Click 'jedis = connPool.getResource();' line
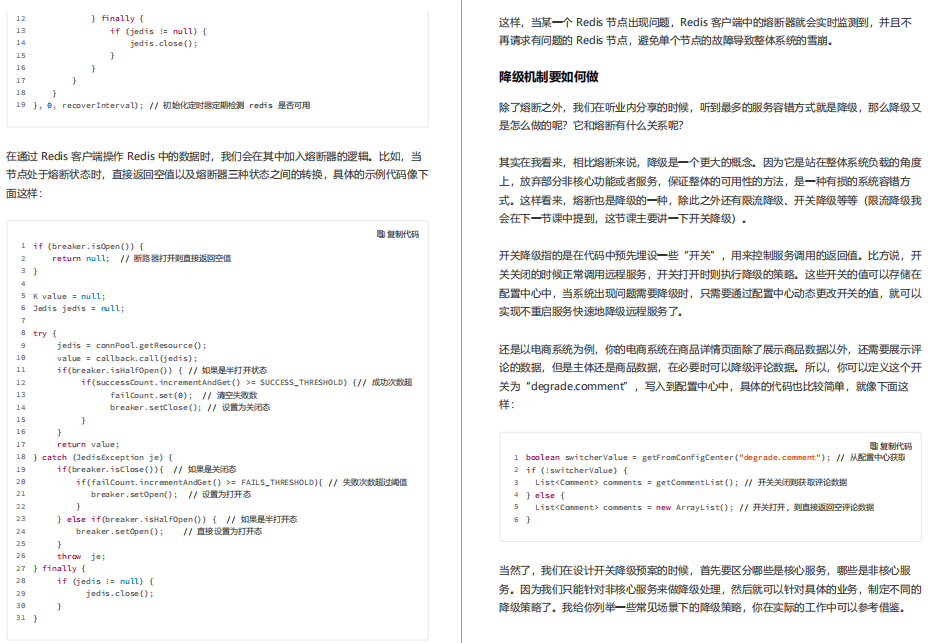Image resolution: width=931 pixels, height=643 pixels. pos(132,346)
